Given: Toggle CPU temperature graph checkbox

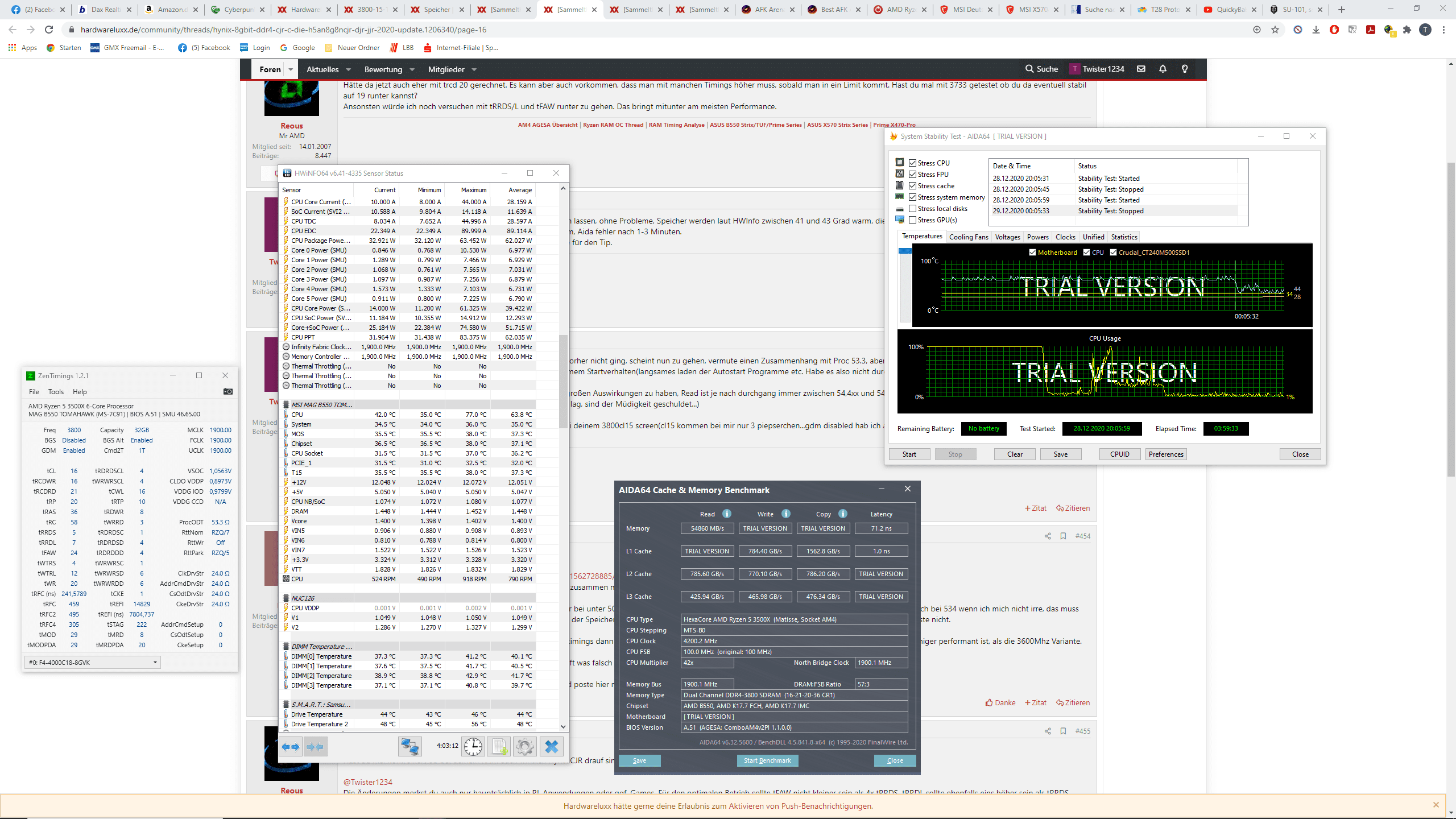Looking at the screenshot, I should 1086,253.
